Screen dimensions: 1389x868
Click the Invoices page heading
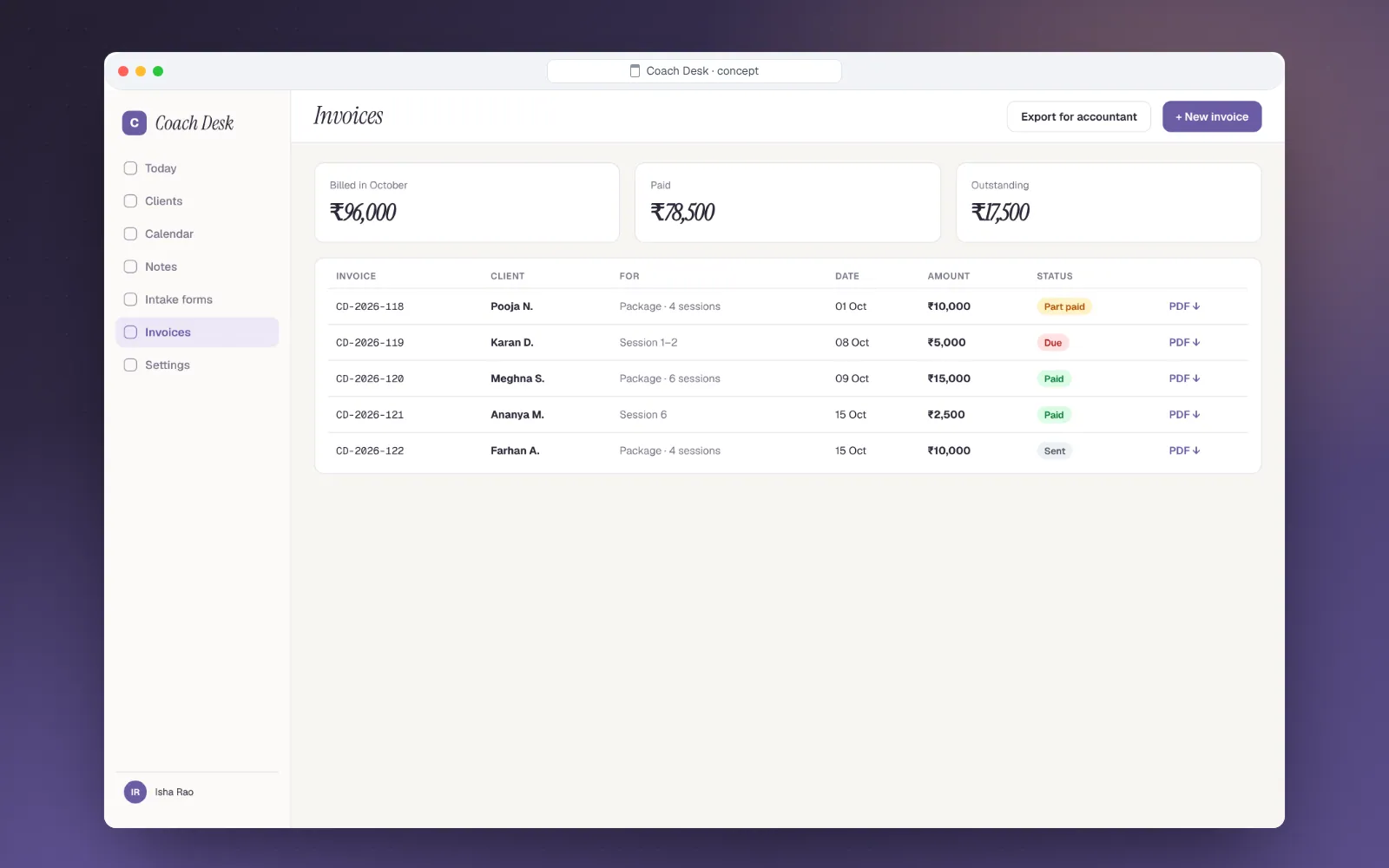point(348,116)
